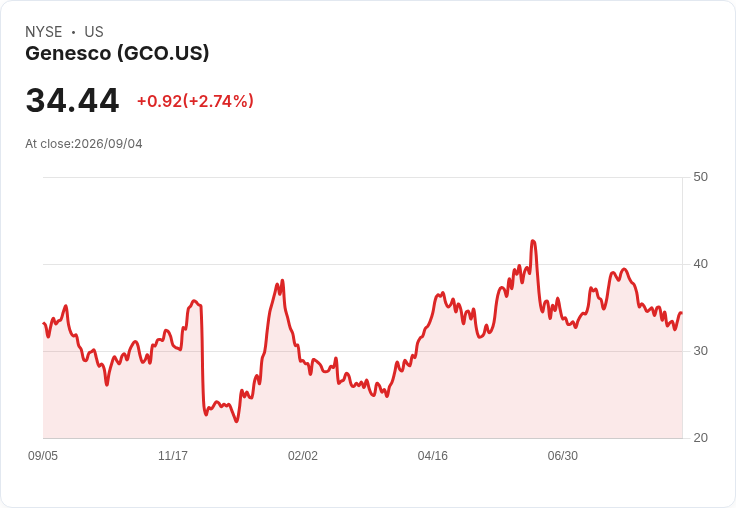Click the 02/02 x-axis date label
The height and width of the screenshot is (508, 736).
tap(303, 456)
